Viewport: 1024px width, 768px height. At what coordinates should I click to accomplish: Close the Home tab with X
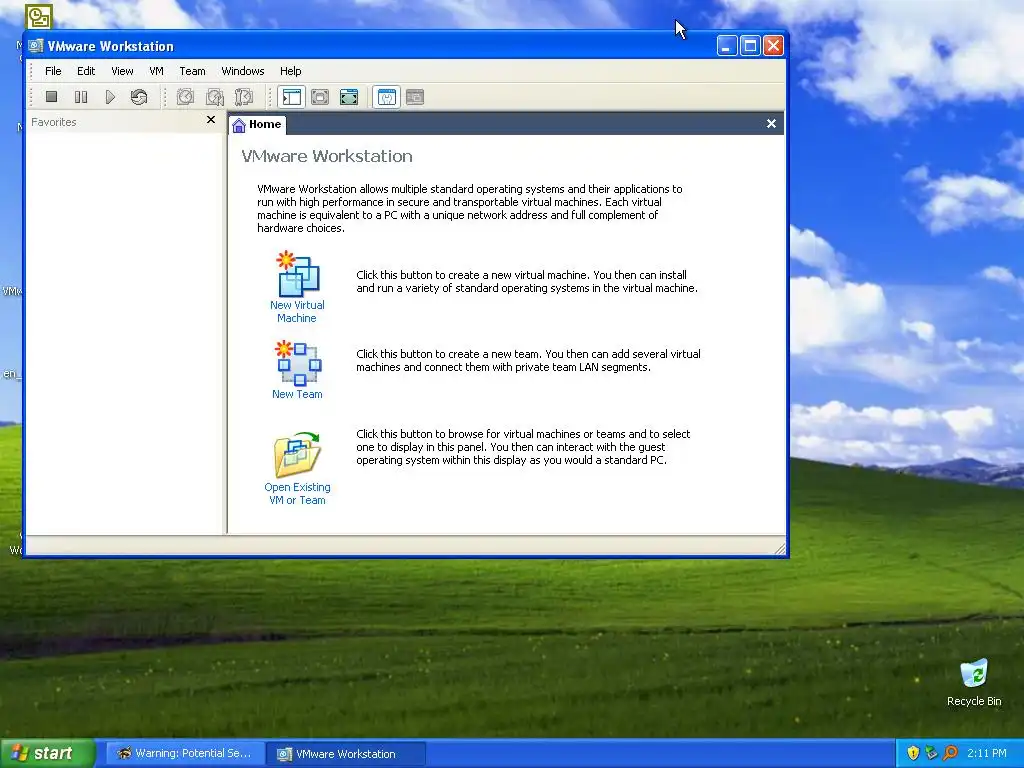pos(771,123)
